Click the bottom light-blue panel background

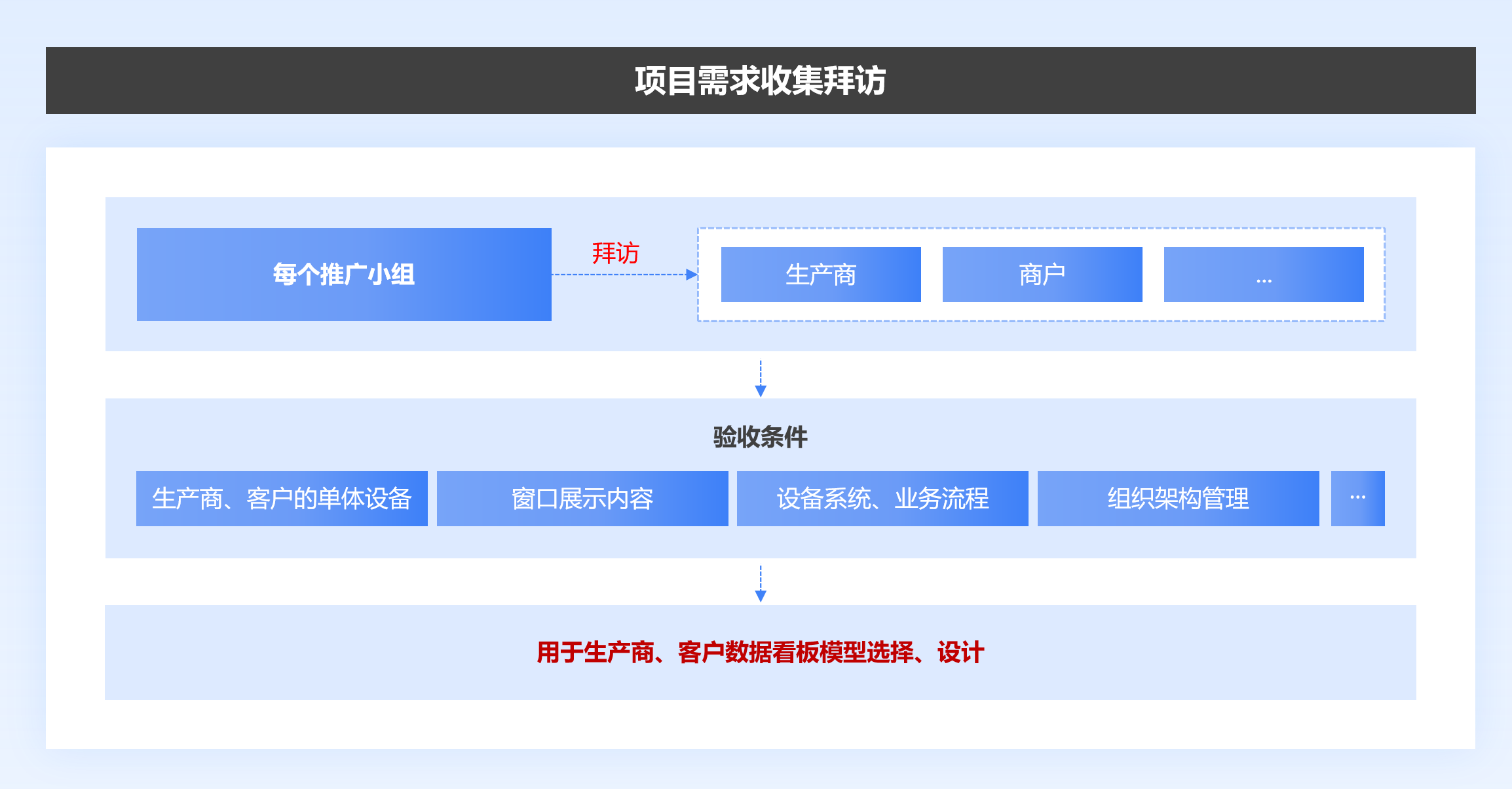[x=314, y=655]
